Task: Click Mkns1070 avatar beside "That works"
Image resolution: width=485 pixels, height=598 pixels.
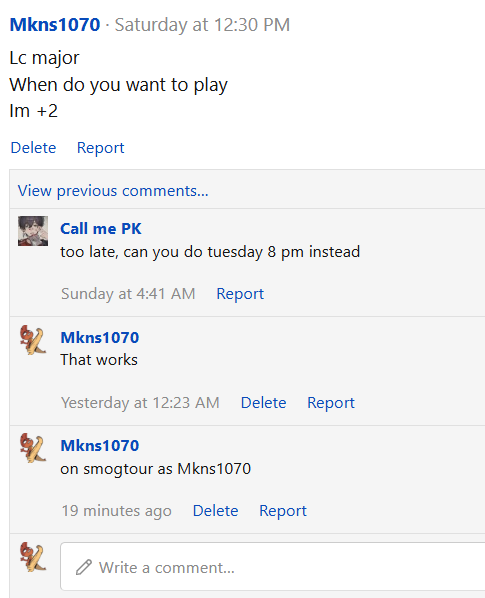Action: point(33,340)
